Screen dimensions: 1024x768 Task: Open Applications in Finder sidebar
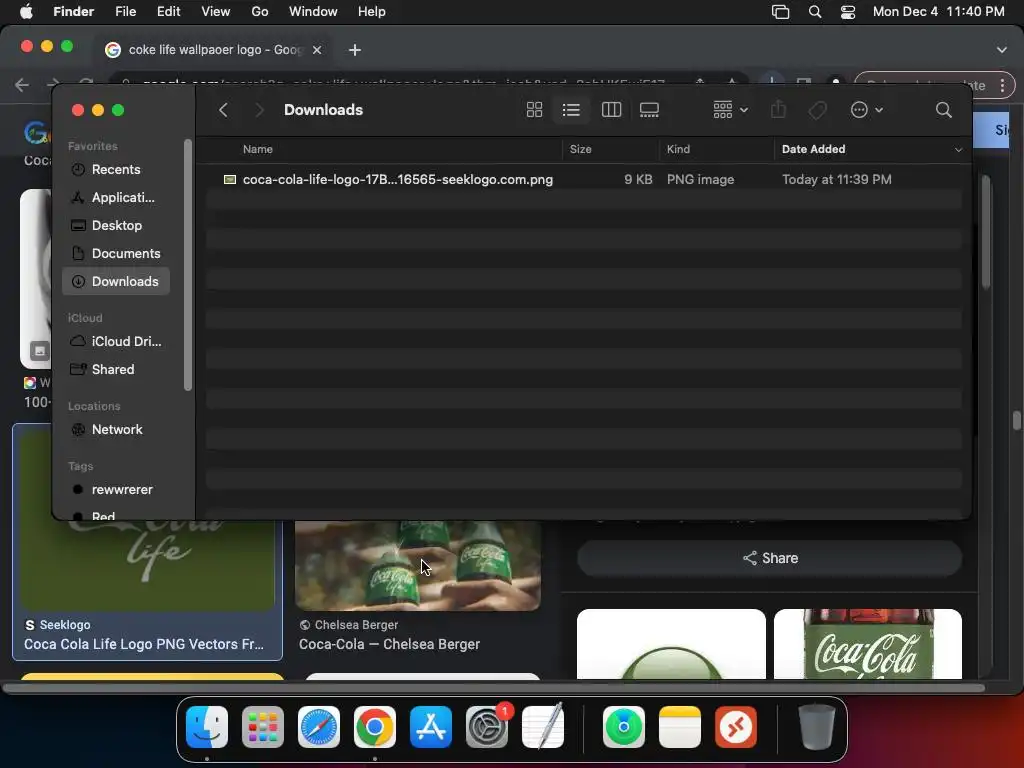coord(116,197)
